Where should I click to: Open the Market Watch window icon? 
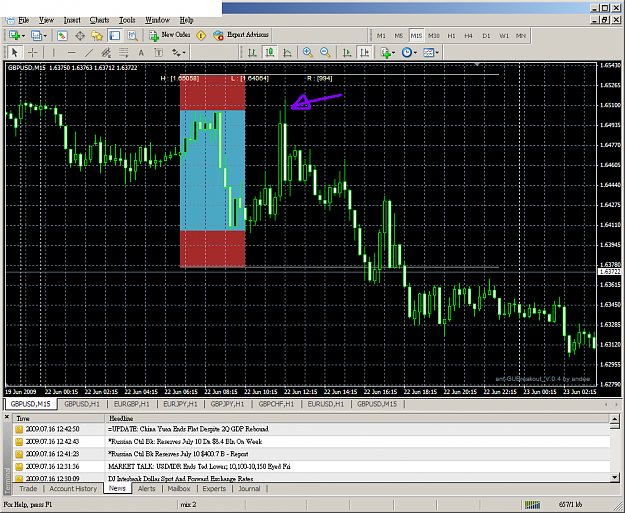[62, 35]
